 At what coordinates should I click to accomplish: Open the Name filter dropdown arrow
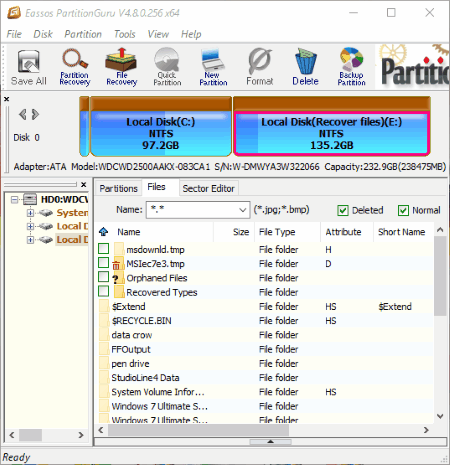(x=242, y=210)
